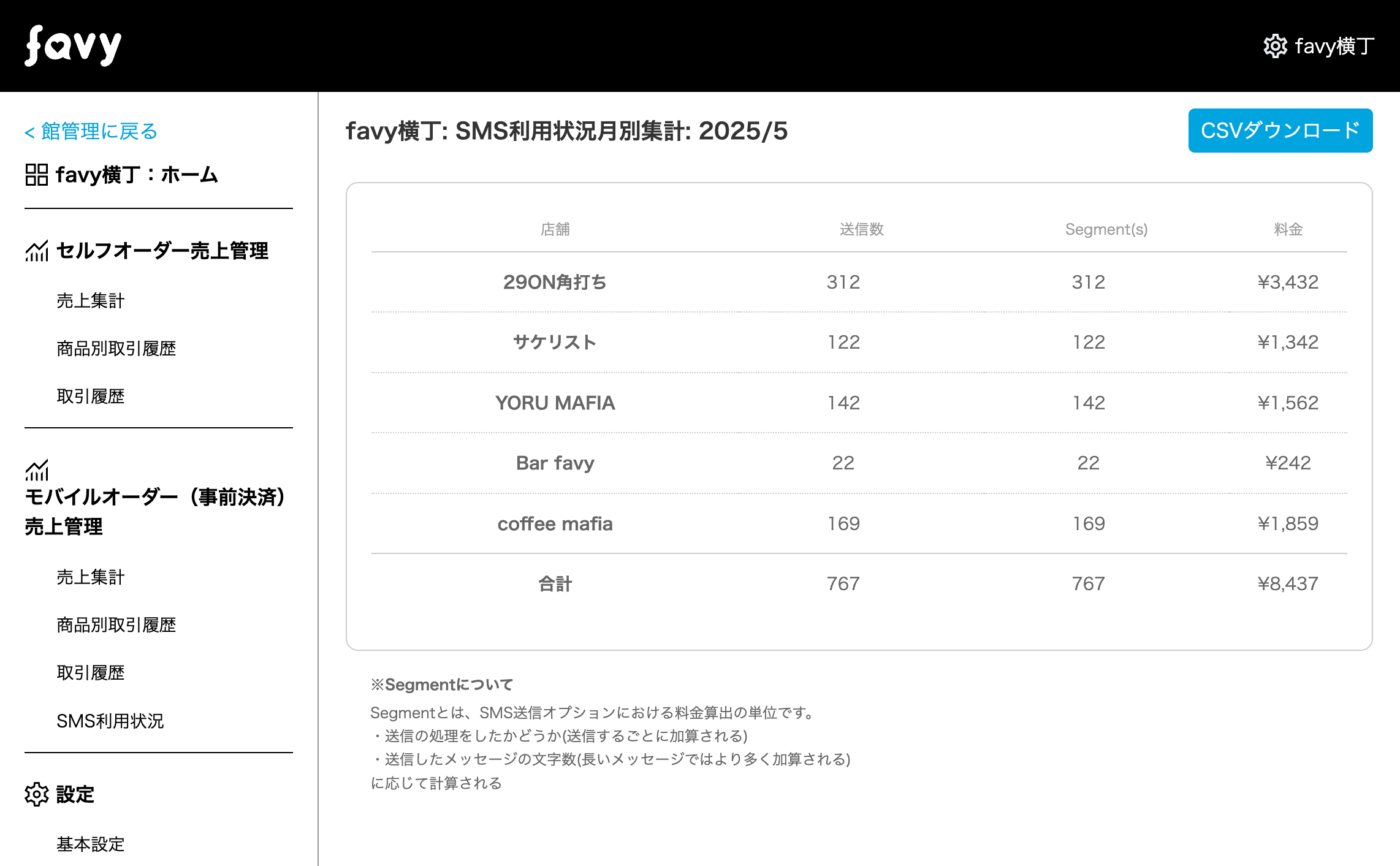Select 商品別取引履歴 under セルフオーダー売上管理

pos(116,349)
